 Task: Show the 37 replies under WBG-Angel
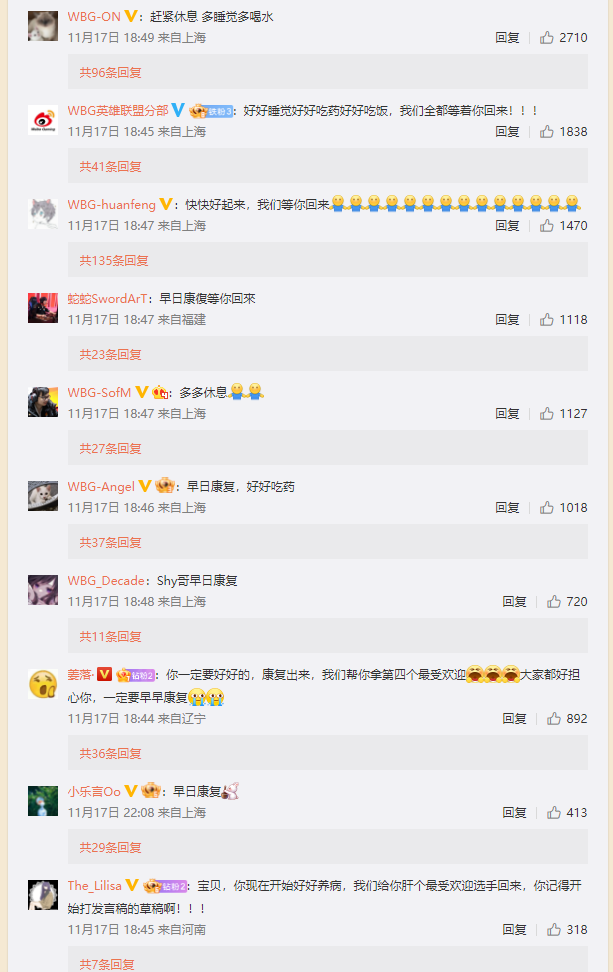110,542
